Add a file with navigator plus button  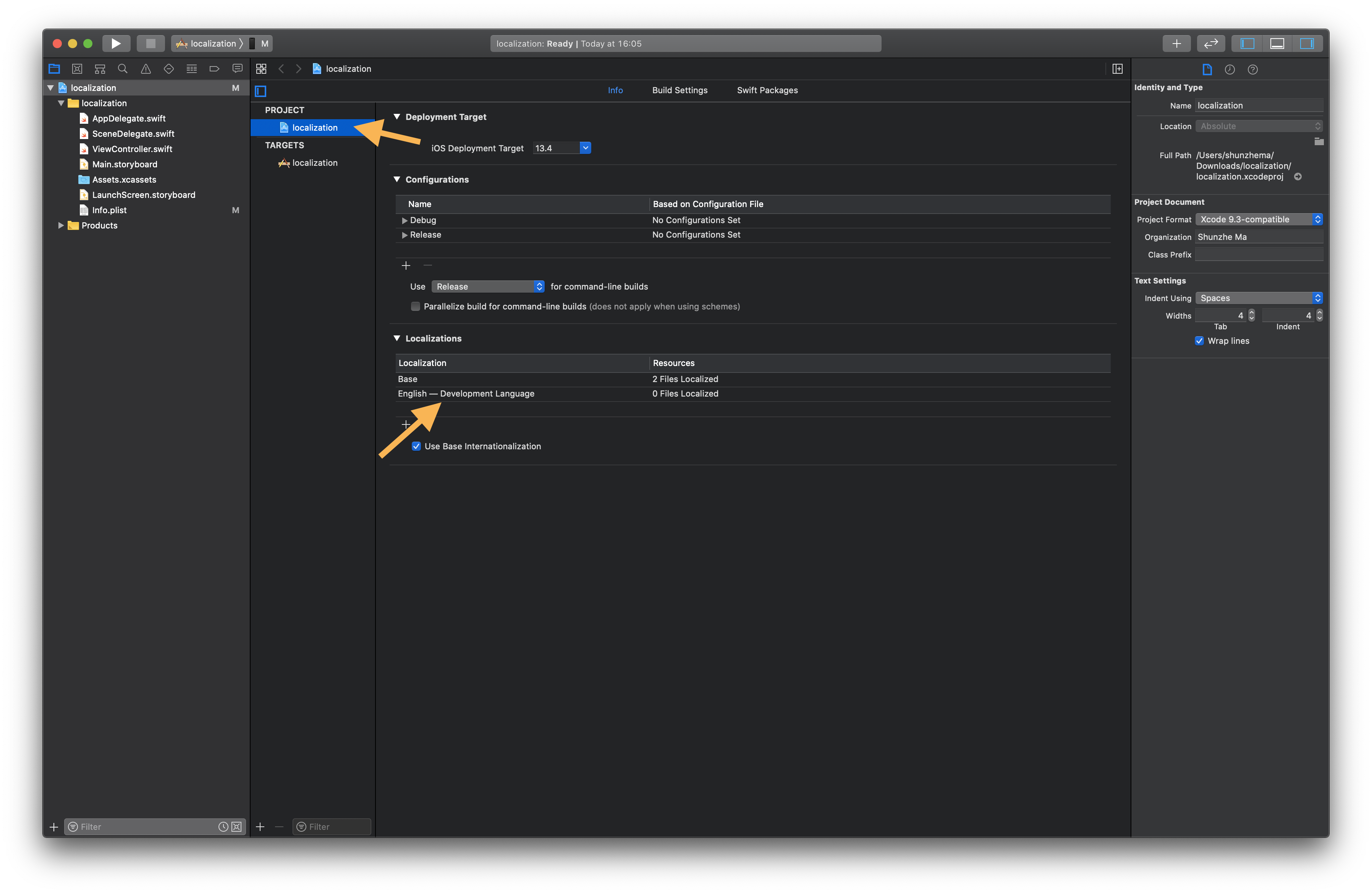pos(53,826)
